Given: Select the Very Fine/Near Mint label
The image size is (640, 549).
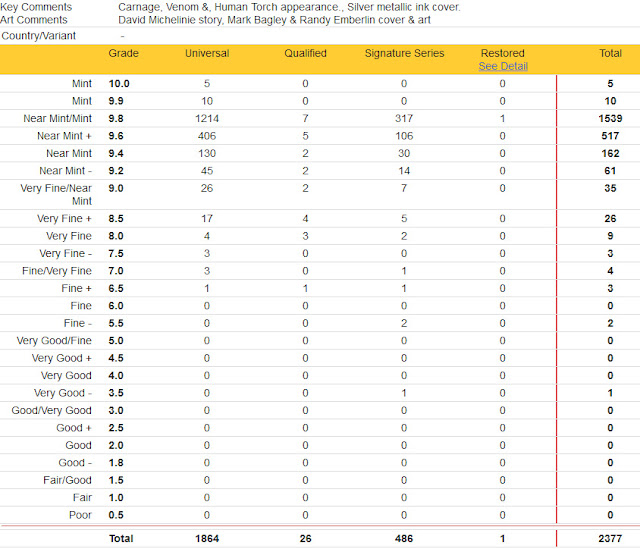Looking at the screenshot, I should [x=56, y=195].
